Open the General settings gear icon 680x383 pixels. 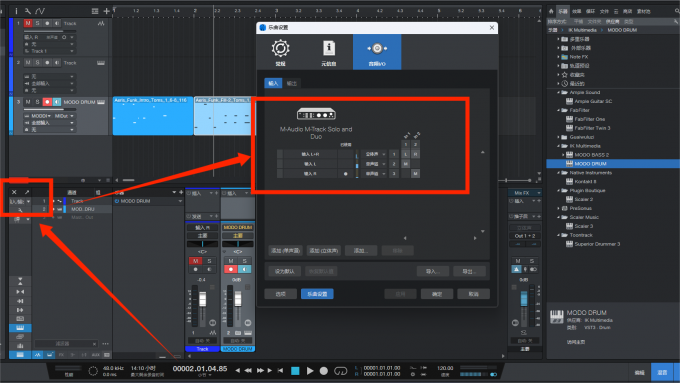coord(280,48)
